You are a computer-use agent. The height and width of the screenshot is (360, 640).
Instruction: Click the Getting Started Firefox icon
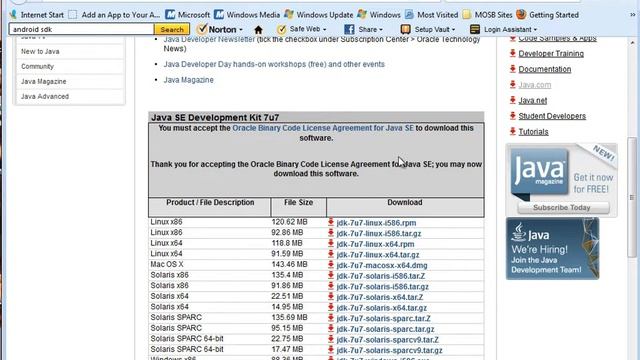[x=521, y=15]
